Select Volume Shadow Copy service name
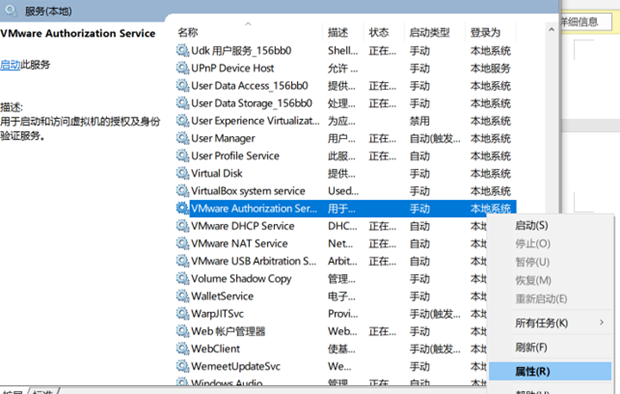This screenshot has width=620, height=394. point(241,278)
